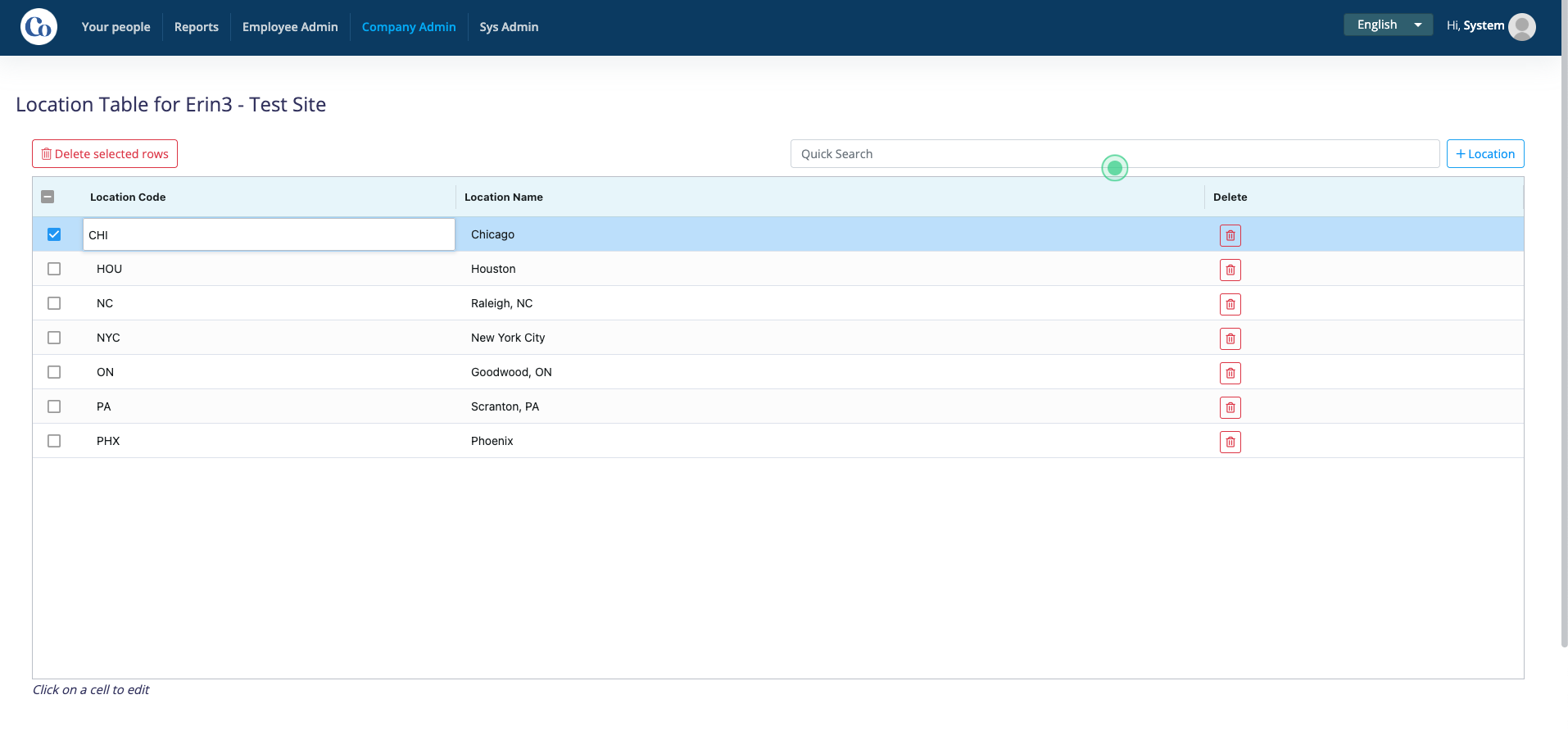Viewport: 1568px width, 740px height.
Task: Delete the Houston row via trash icon
Action: 1230,270
